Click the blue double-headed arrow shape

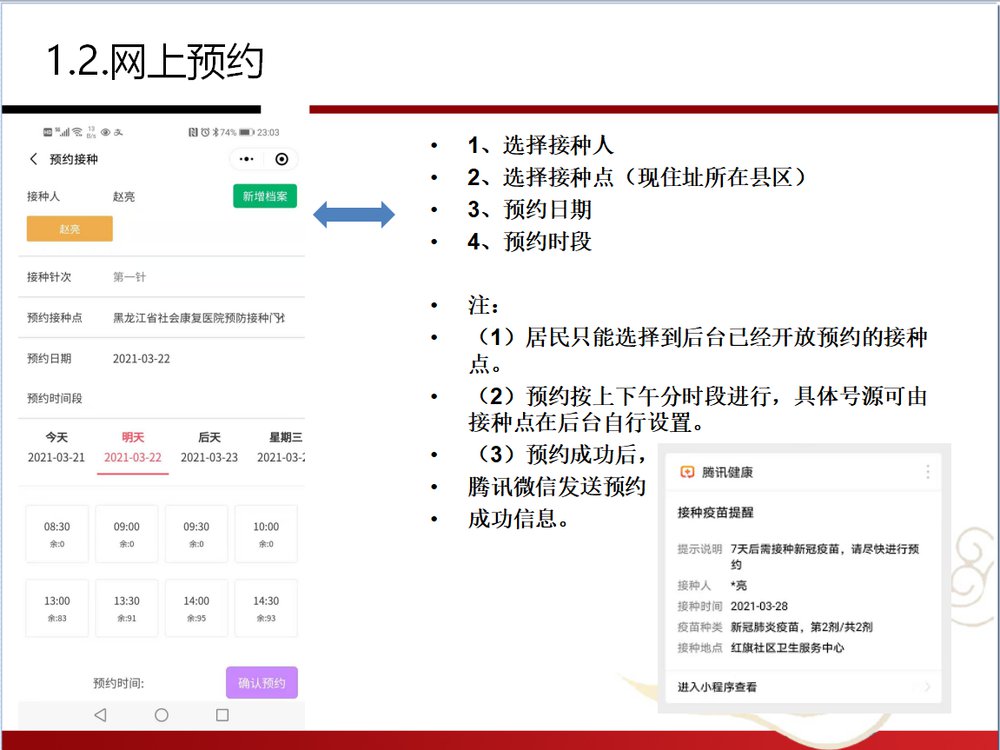pyautogui.click(x=354, y=214)
